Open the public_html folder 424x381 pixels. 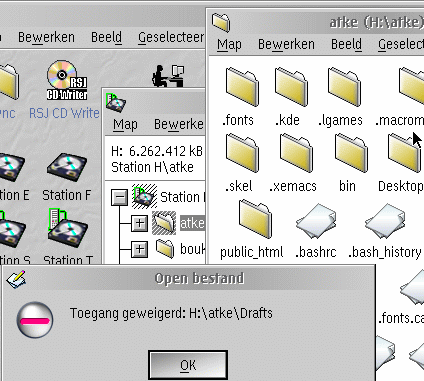[x=255, y=219]
